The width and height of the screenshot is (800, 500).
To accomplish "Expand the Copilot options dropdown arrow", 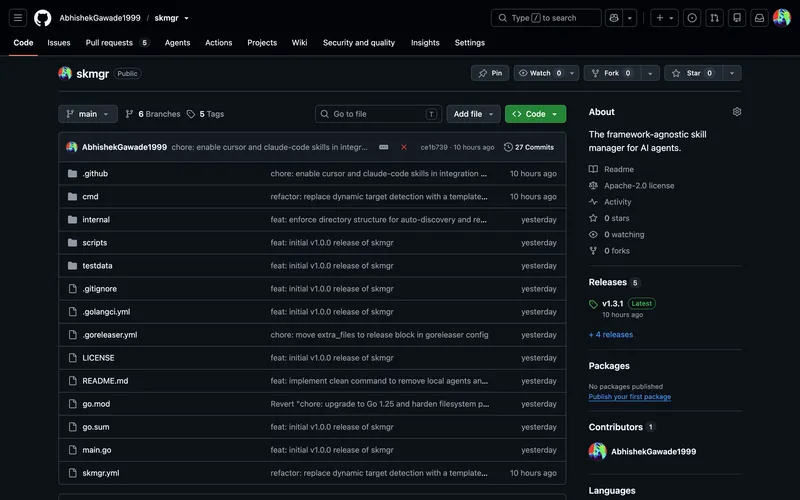I will (630, 18).
